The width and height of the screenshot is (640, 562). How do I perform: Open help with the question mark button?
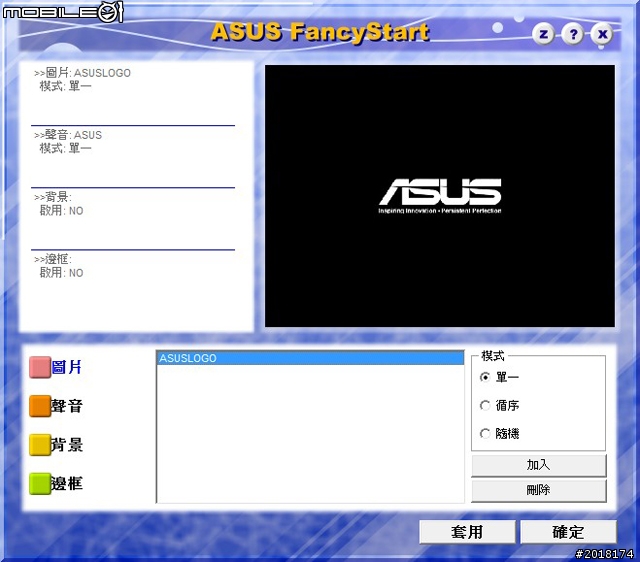(x=573, y=34)
